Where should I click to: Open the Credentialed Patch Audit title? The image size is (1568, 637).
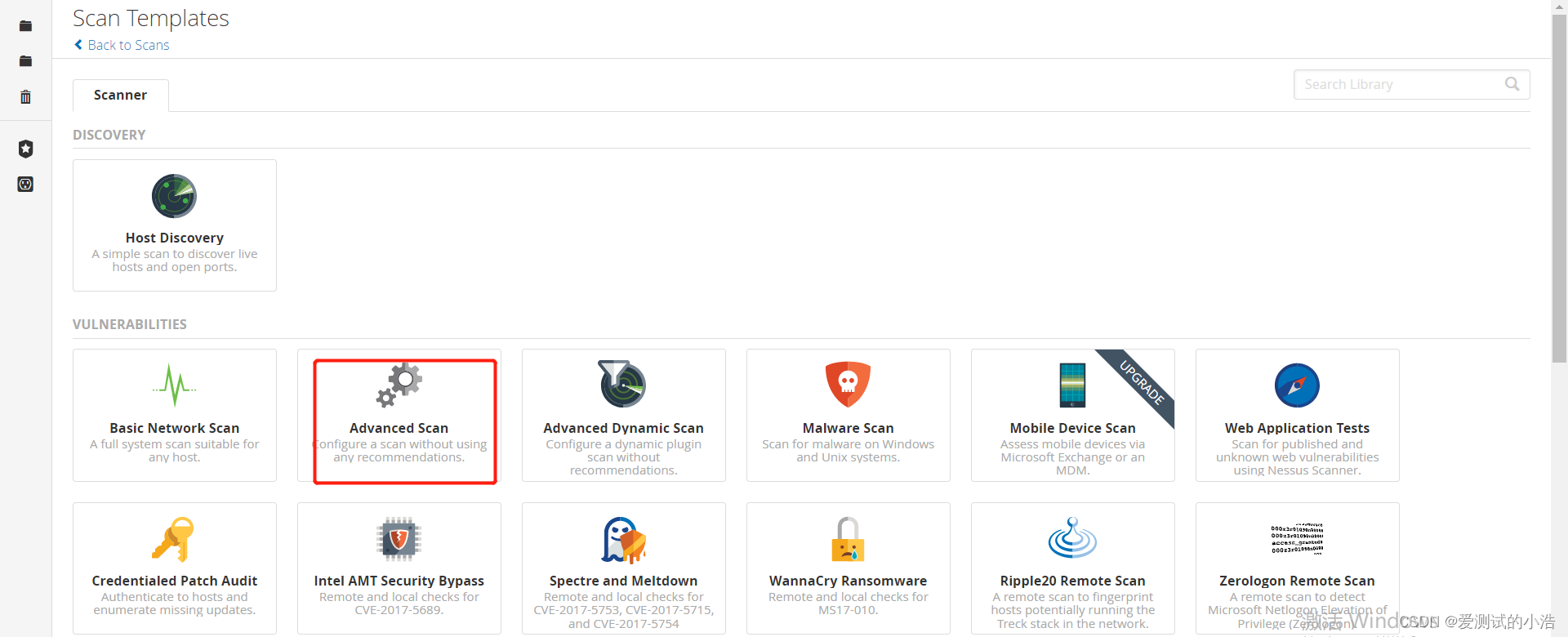click(x=174, y=581)
